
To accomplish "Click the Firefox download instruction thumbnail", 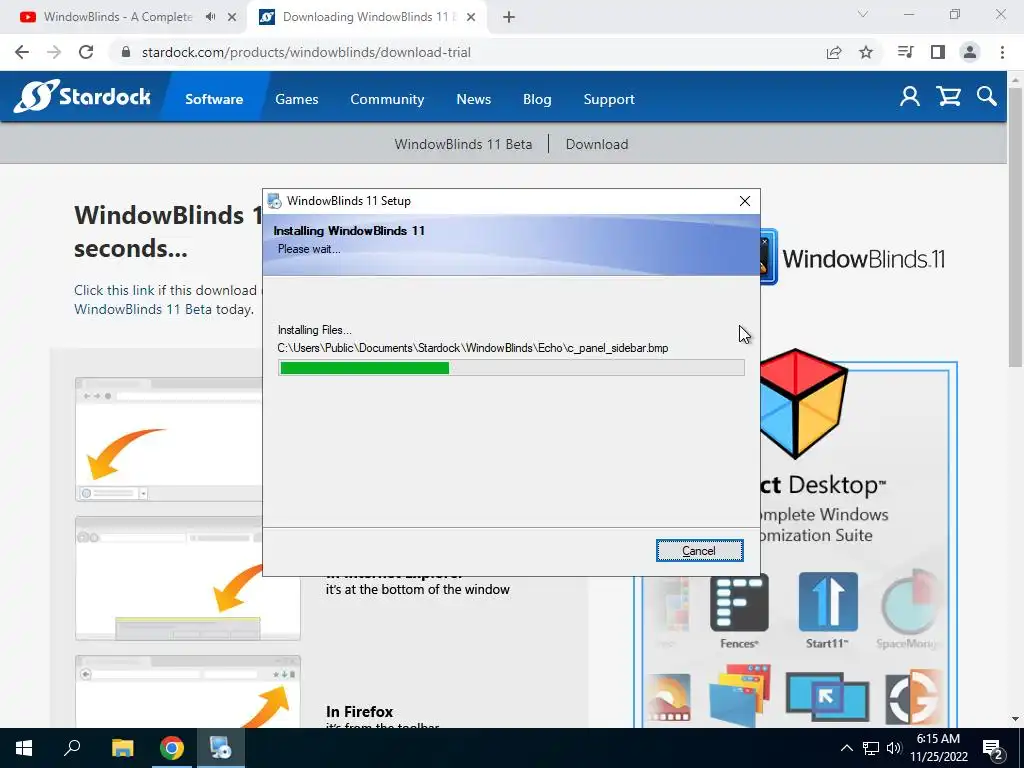I will point(188,692).
